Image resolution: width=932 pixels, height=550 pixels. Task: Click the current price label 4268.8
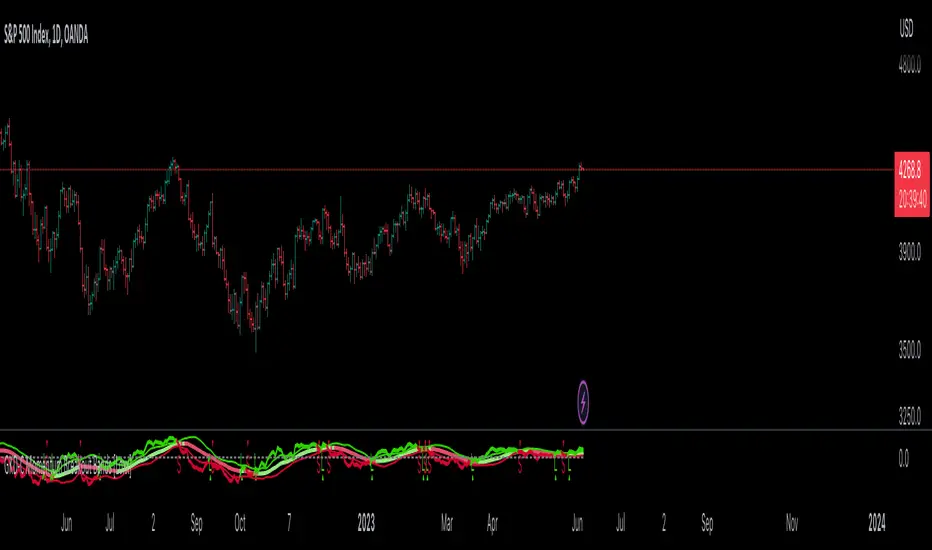click(911, 171)
